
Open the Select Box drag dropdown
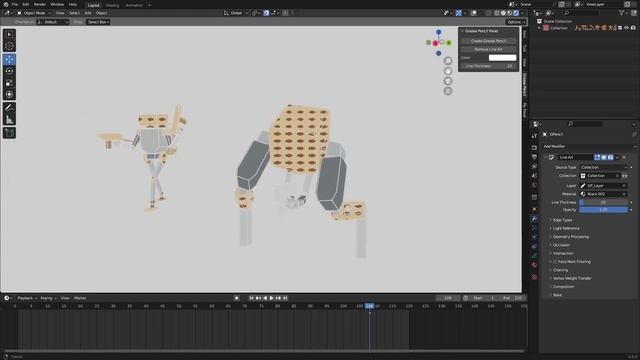pos(98,22)
